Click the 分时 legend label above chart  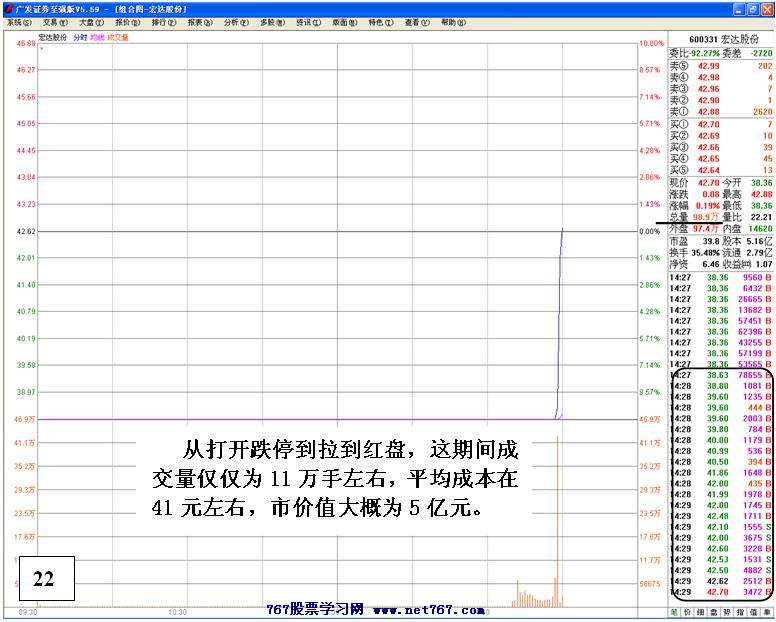(80, 38)
